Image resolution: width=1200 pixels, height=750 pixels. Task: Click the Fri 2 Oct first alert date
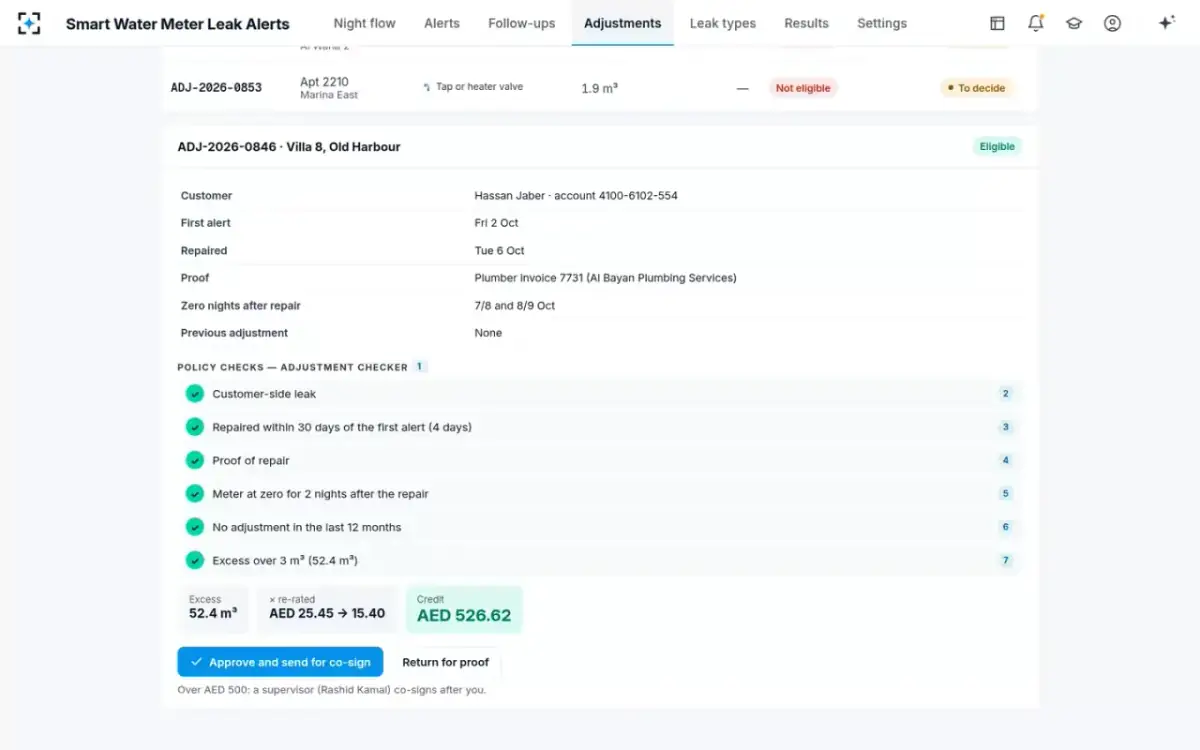click(x=496, y=223)
